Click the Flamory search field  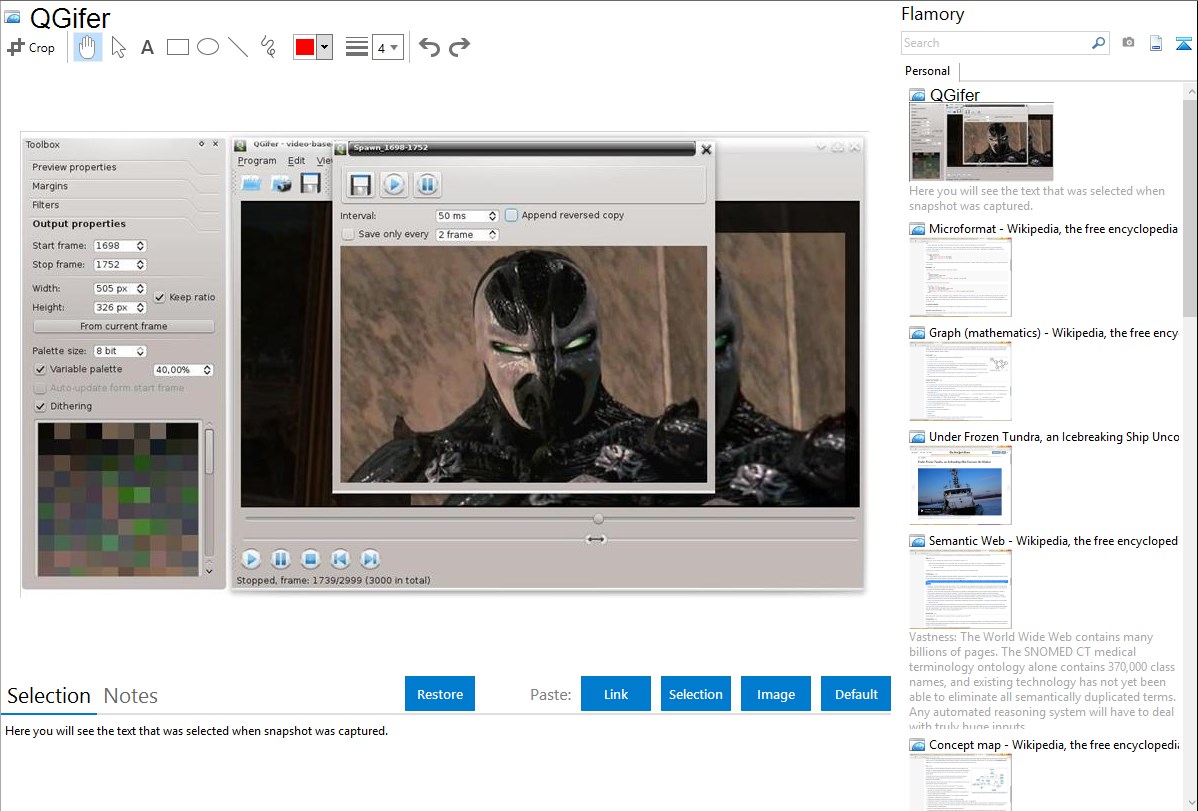(996, 43)
